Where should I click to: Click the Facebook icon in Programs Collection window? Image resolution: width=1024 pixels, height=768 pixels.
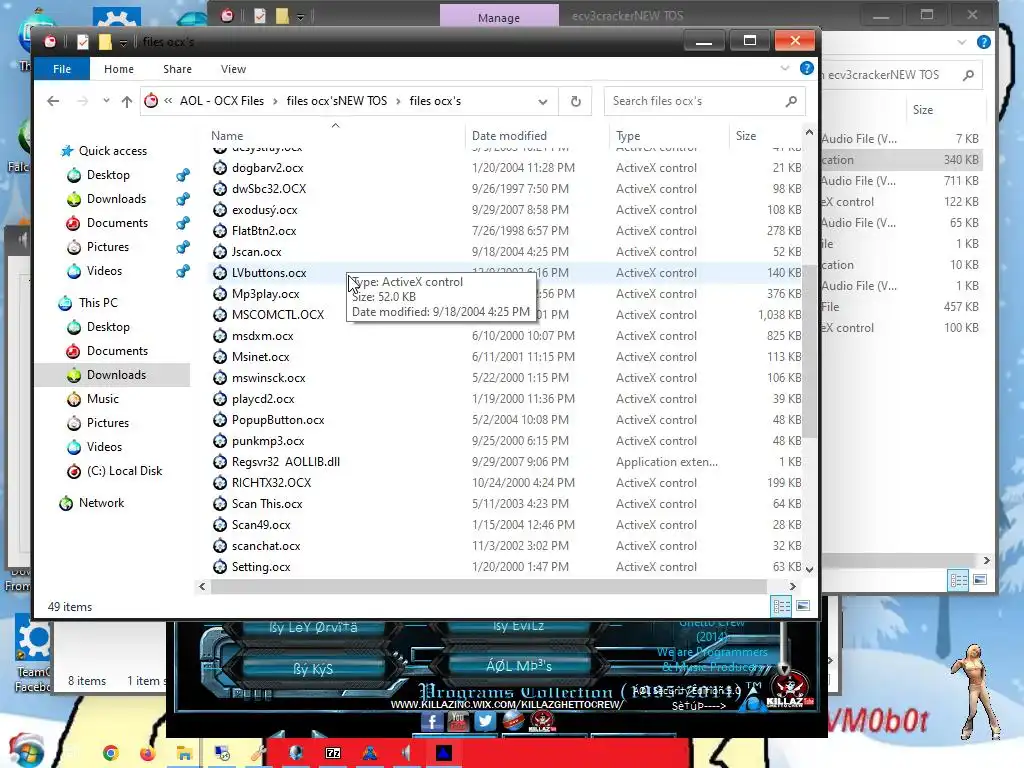coord(432,721)
